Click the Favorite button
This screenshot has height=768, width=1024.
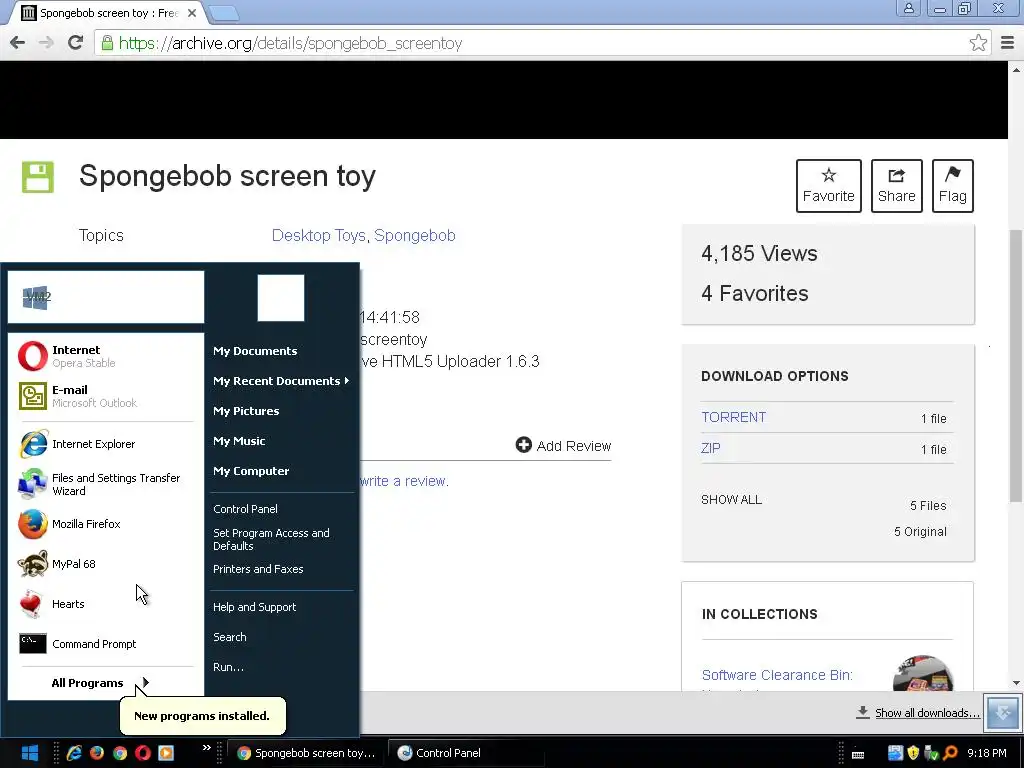point(828,185)
